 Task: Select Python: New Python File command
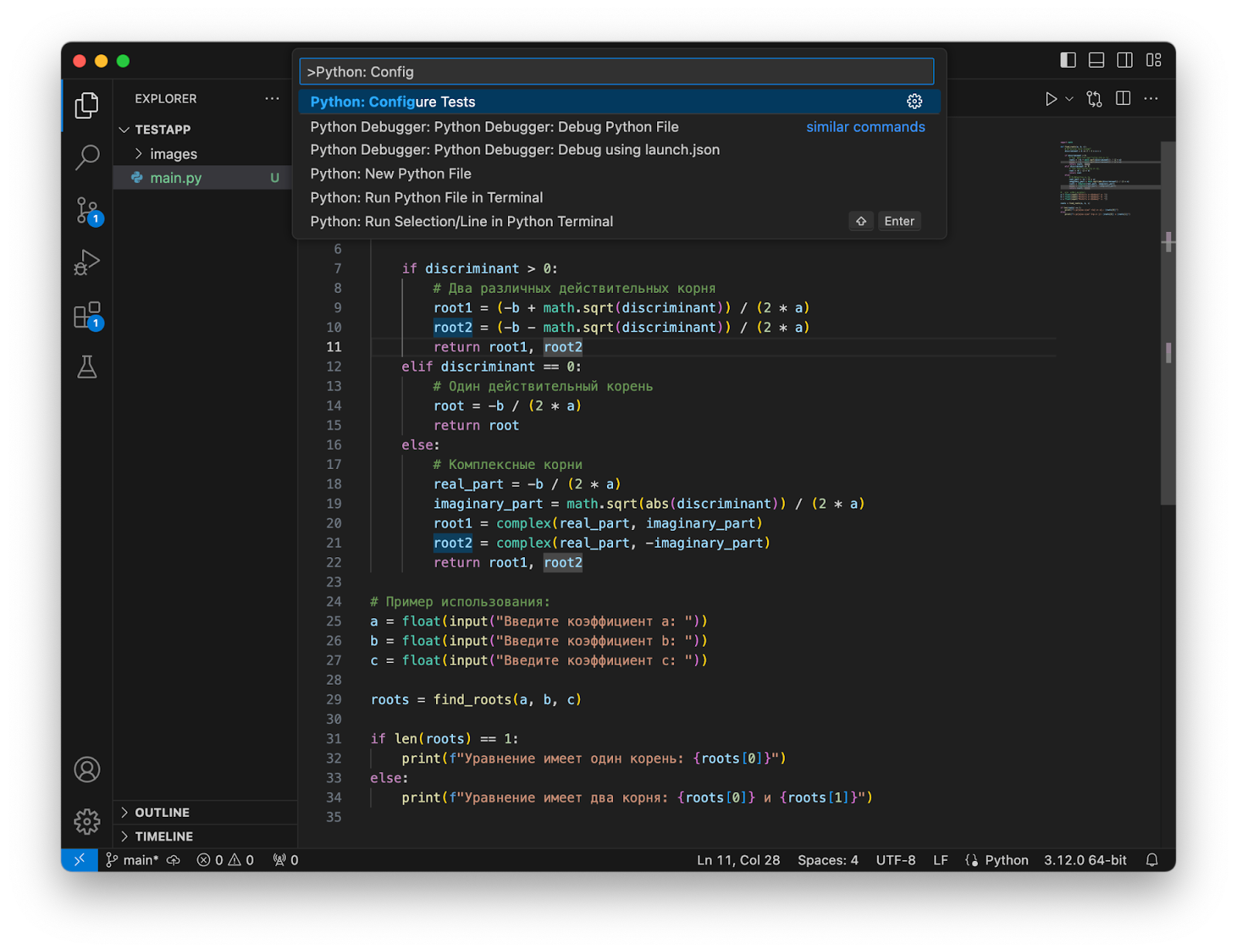click(x=619, y=174)
